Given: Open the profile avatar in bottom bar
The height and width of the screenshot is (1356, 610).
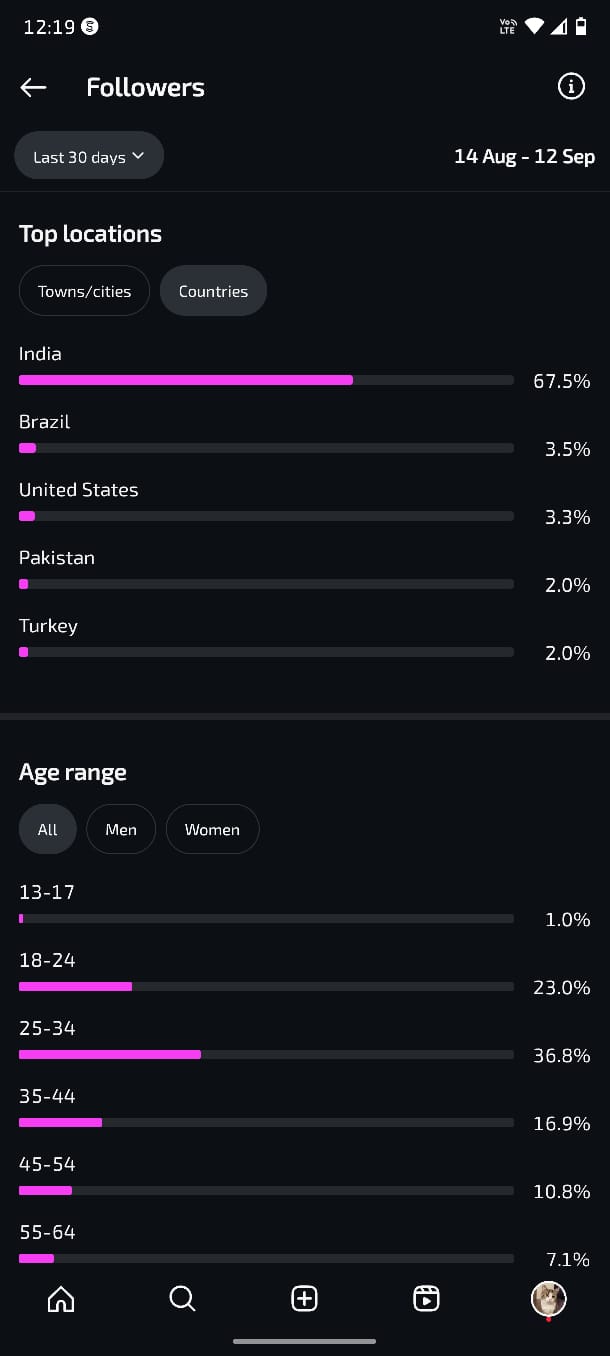Looking at the screenshot, I should [548, 1299].
